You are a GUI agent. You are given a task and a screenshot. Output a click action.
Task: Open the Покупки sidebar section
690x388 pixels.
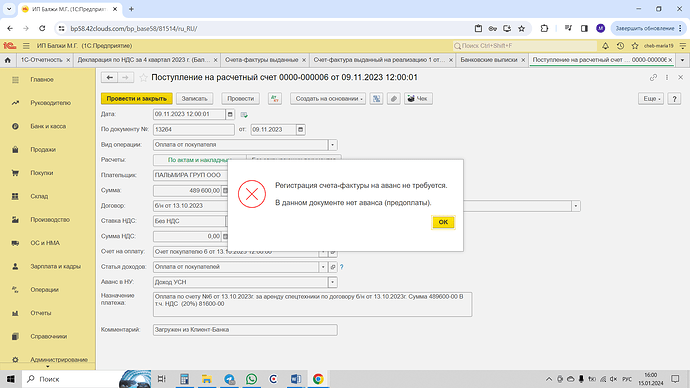coord(42,173)
